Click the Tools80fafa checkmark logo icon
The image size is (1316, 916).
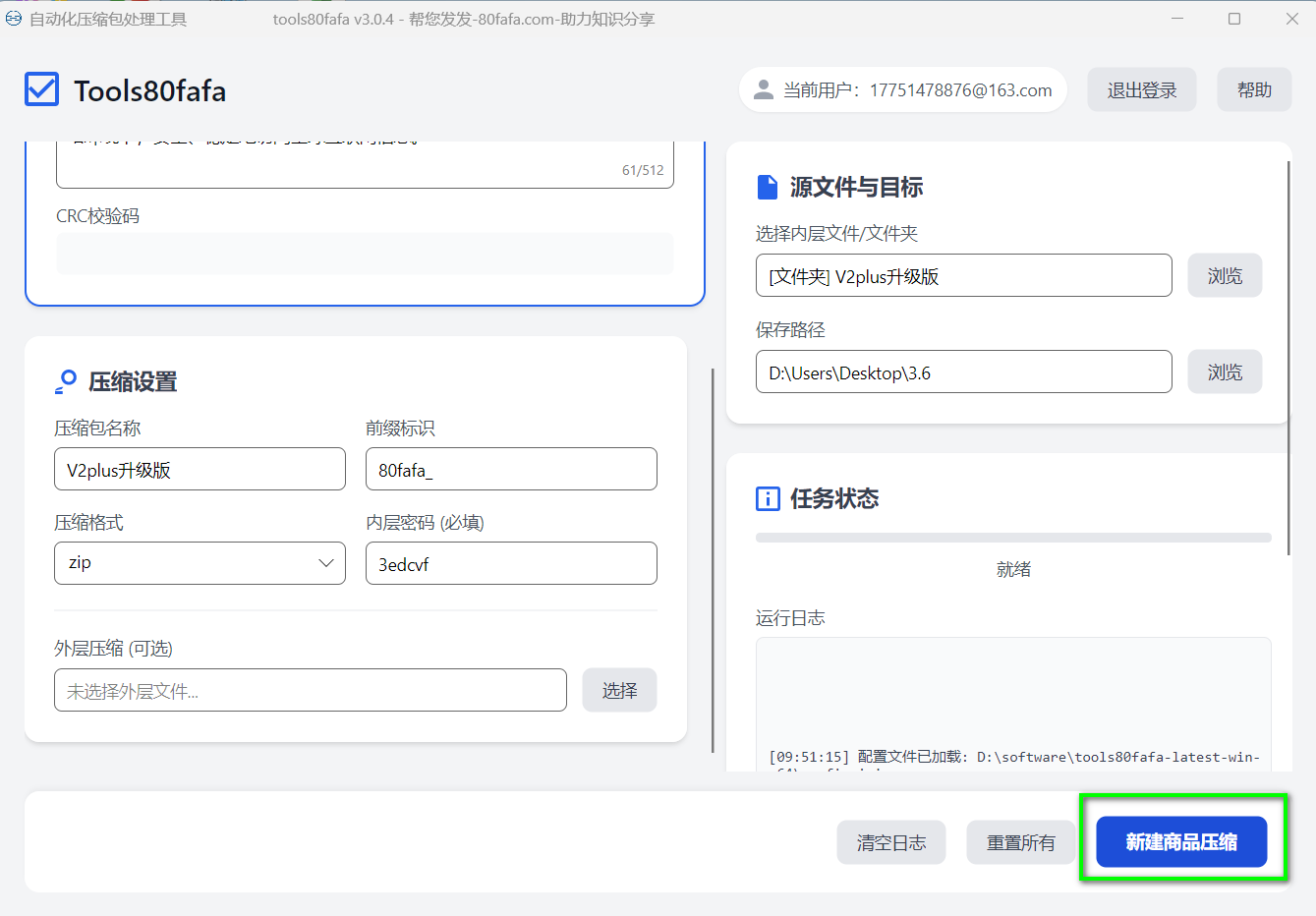pyautogui.click(x=41, y=89)
